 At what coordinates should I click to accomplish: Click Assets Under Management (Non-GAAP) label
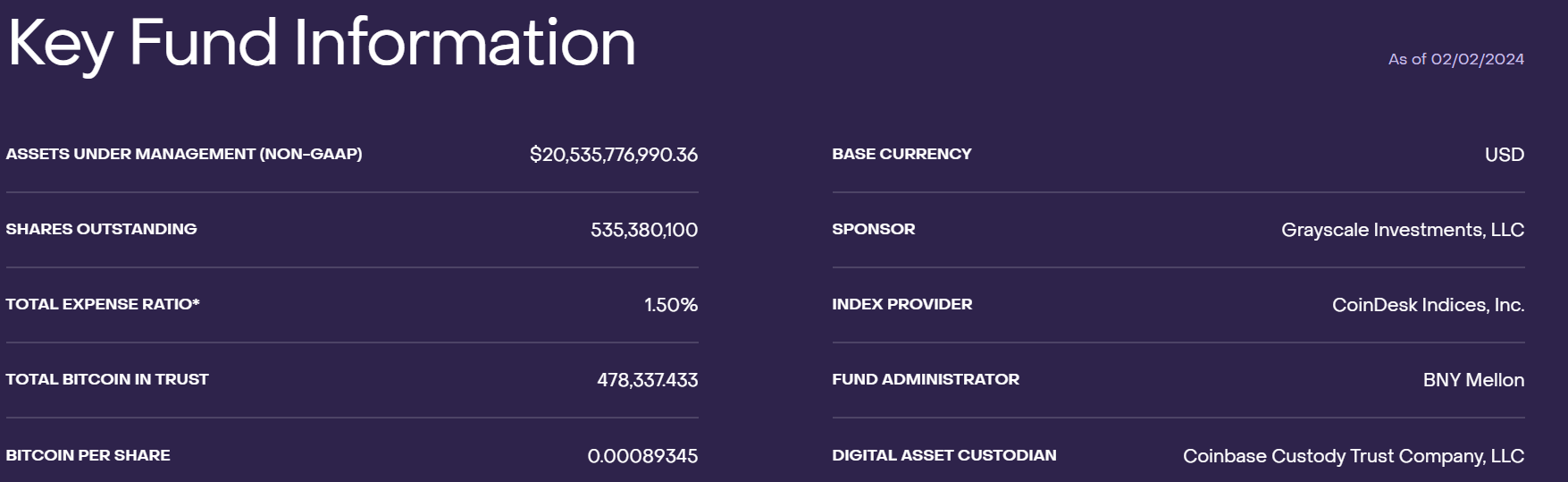pos(184,154)
